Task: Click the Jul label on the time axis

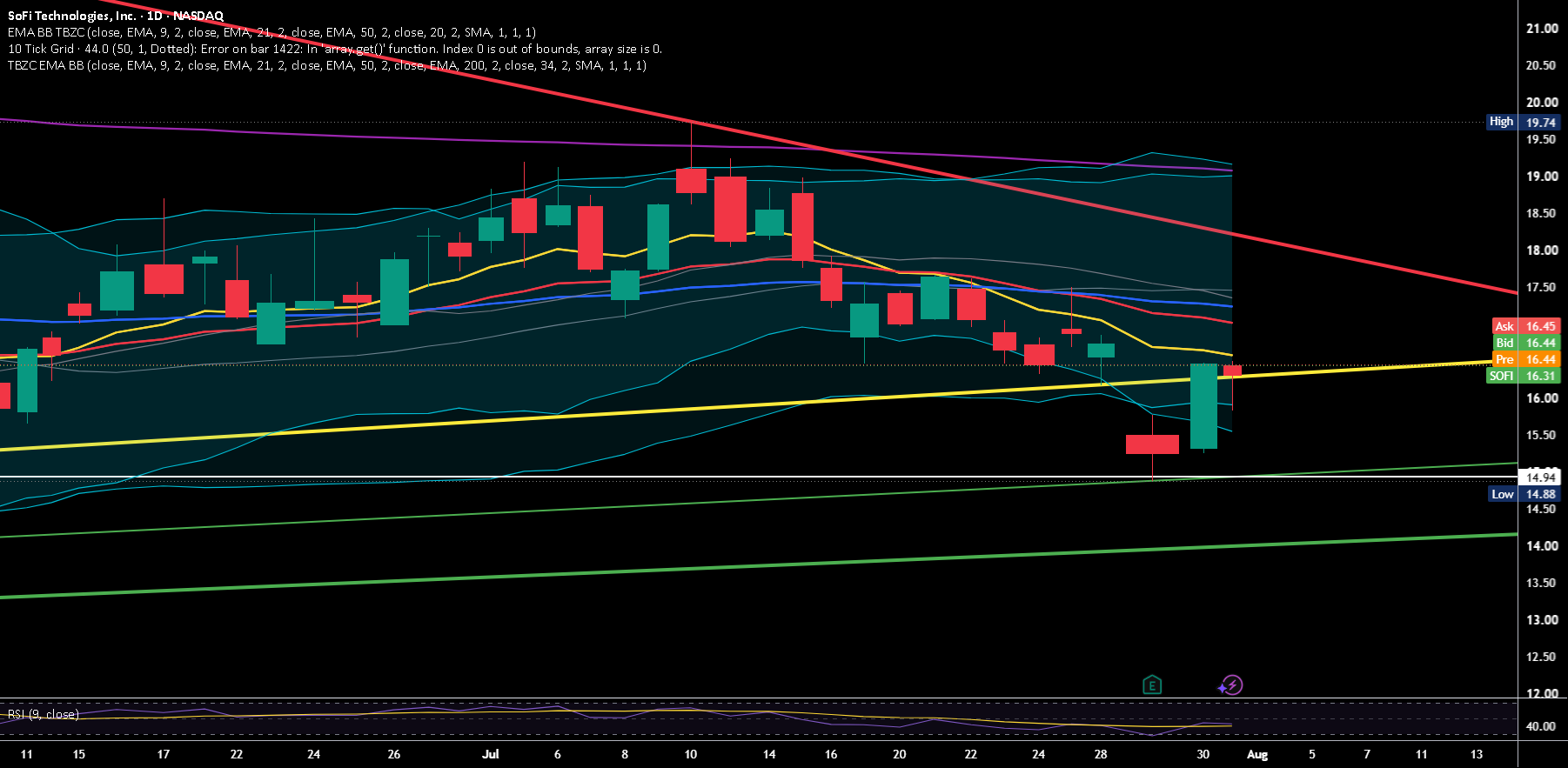Action: coord(491,754)
